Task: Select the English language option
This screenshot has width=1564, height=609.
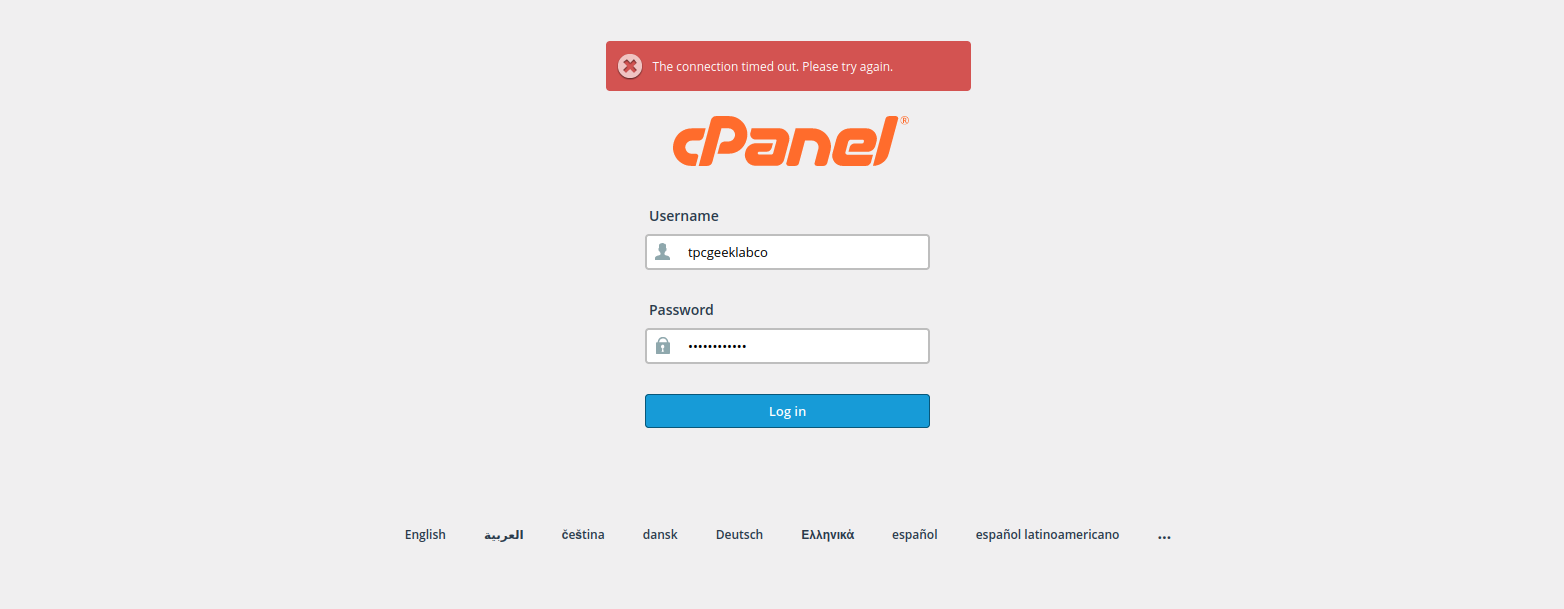Action: [425, 535]
